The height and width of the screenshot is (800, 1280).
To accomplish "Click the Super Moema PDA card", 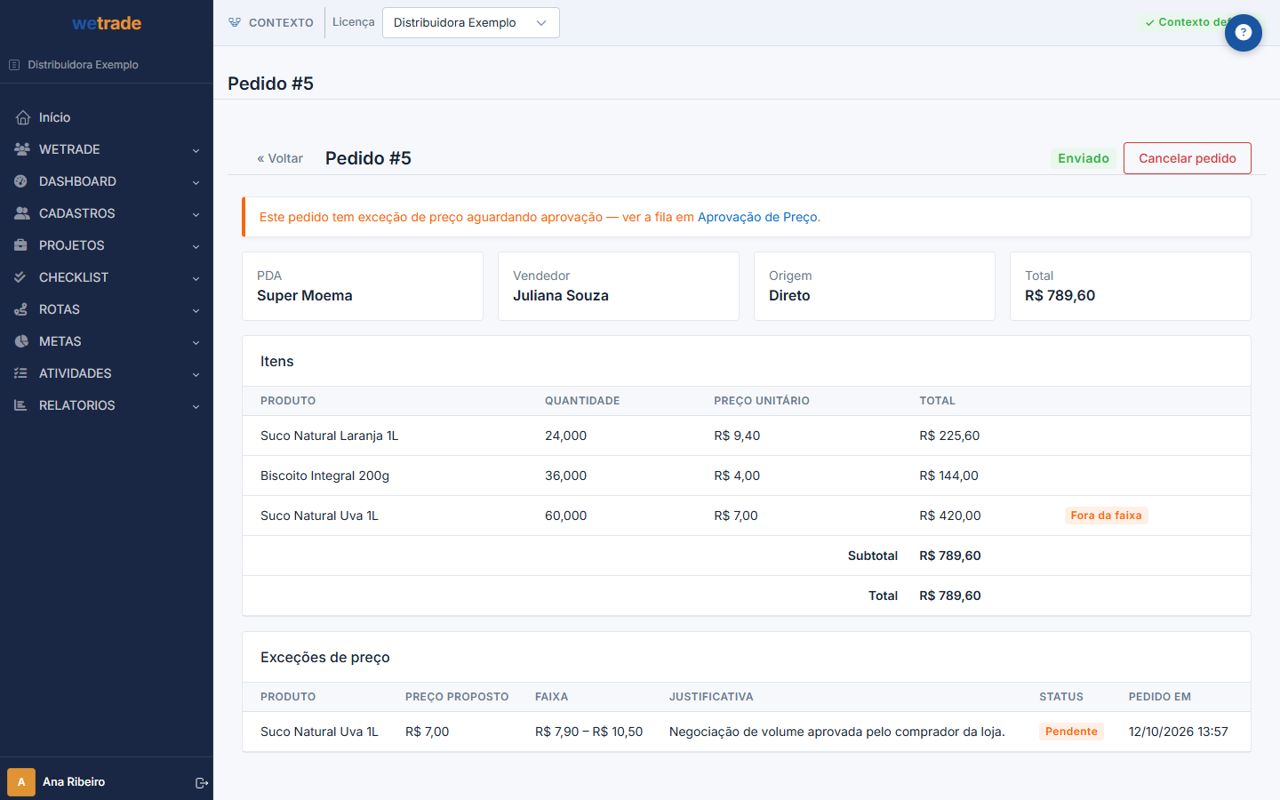I will [x=362, y=286].
